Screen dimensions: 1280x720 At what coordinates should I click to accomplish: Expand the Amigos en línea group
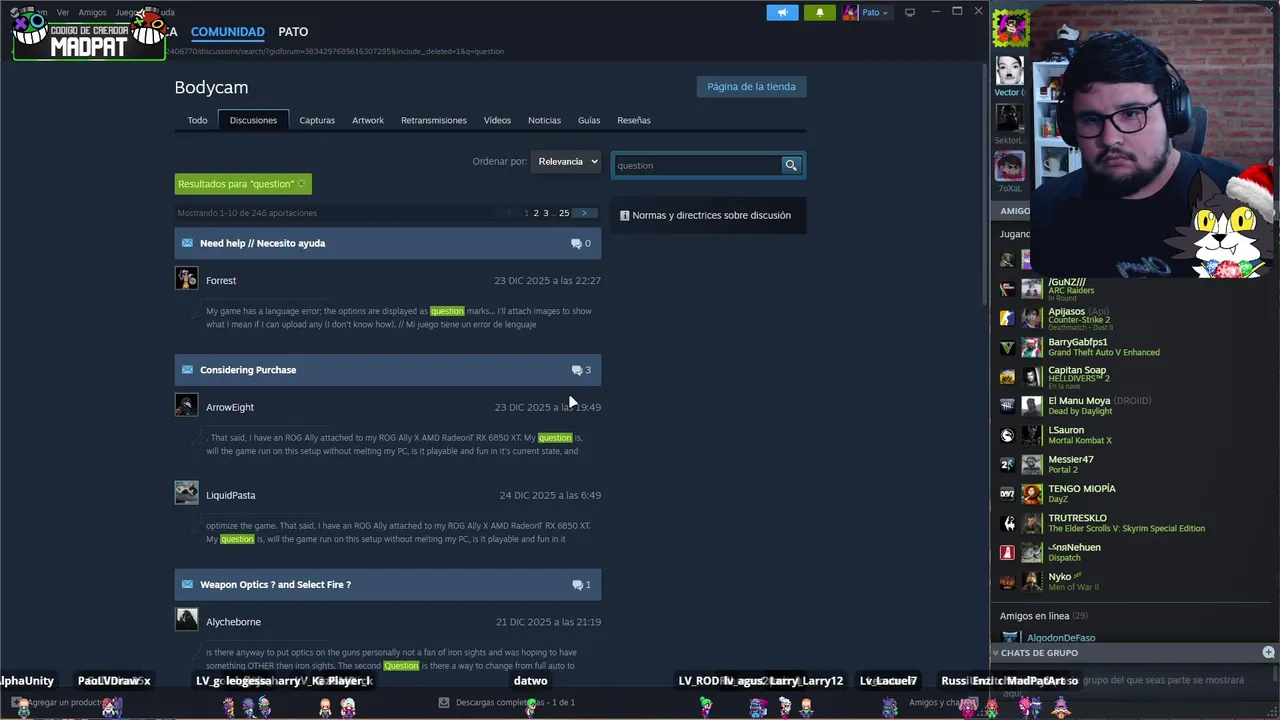[1044, 616]
